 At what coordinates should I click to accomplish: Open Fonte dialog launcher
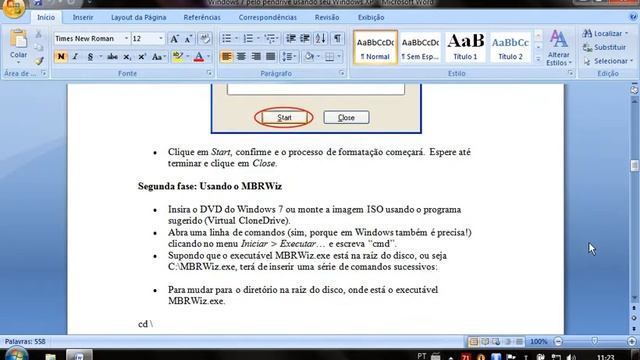point(209,73)
